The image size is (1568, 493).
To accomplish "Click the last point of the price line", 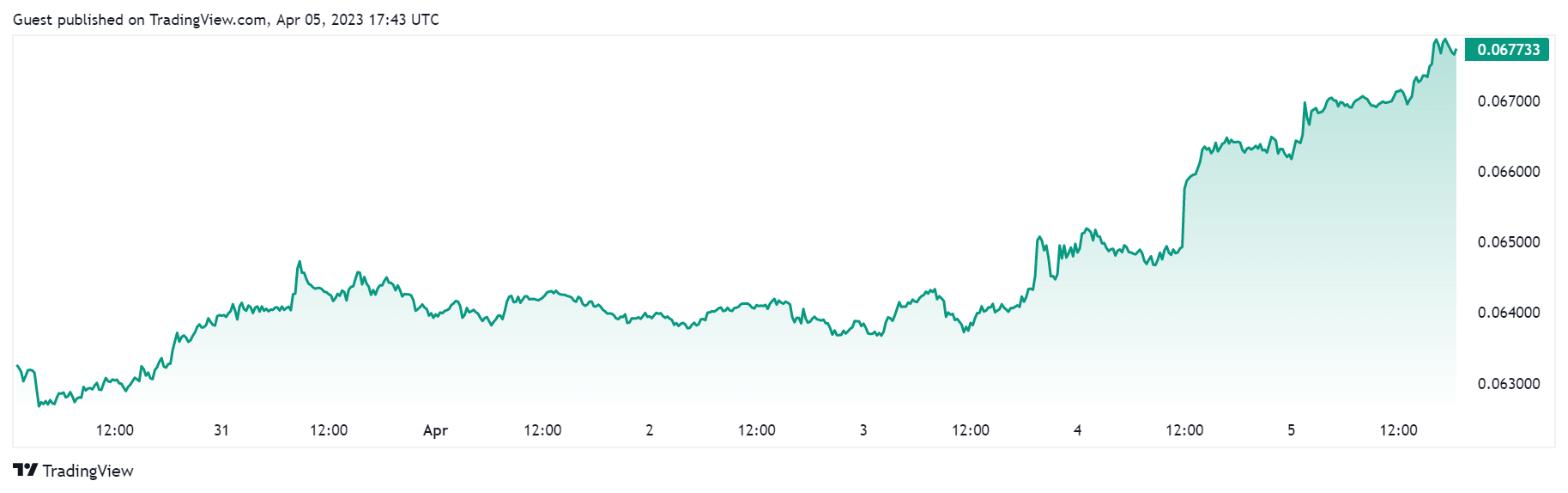I will point(1456,50).
